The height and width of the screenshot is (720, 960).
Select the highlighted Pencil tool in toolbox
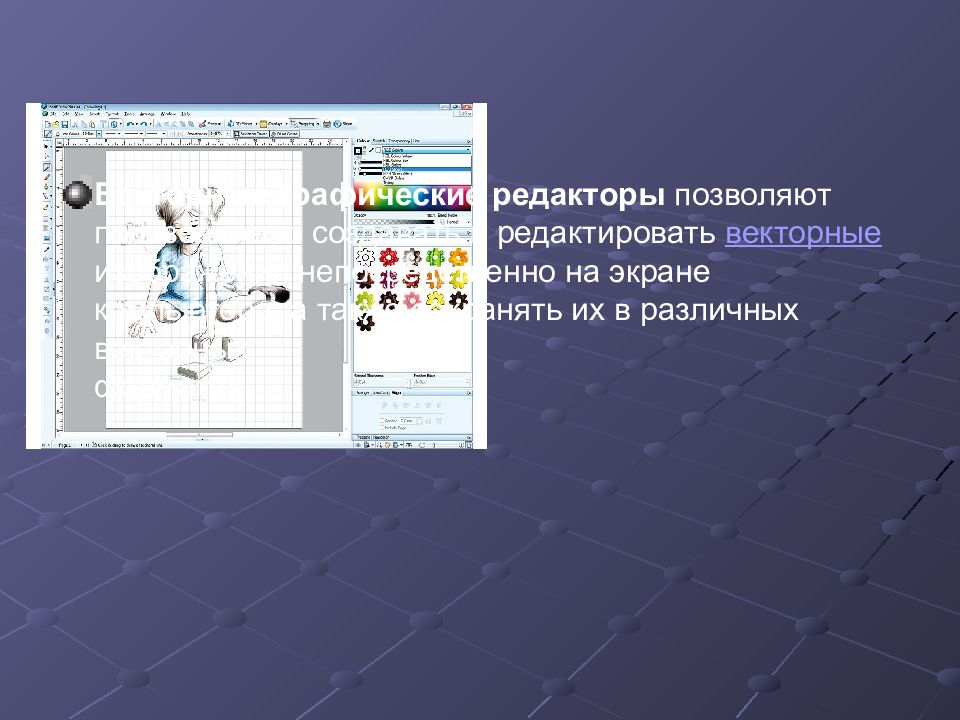[47, 168]
